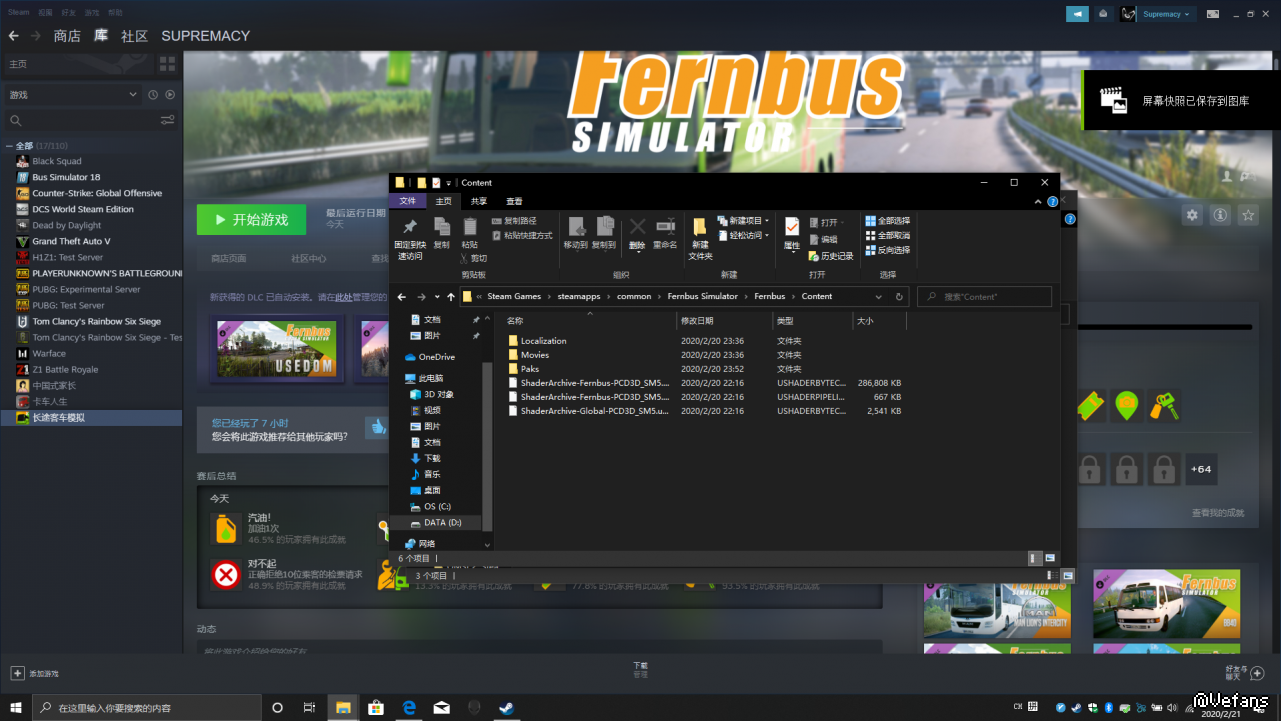This screenshot has height=721, width=1281.
Task: Show game info icon in Steam
Action: coord(1220,215)
